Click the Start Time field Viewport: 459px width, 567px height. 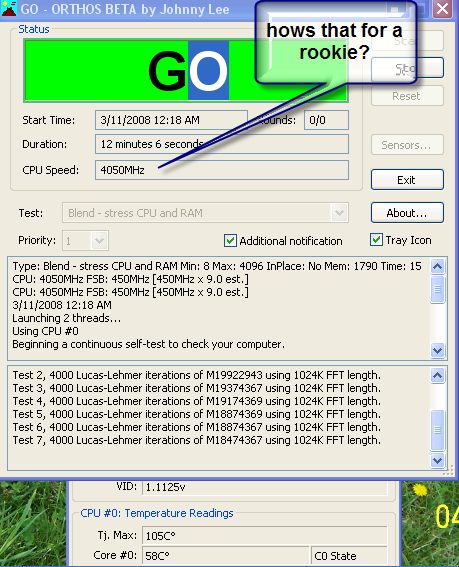(x=171, y=120)
